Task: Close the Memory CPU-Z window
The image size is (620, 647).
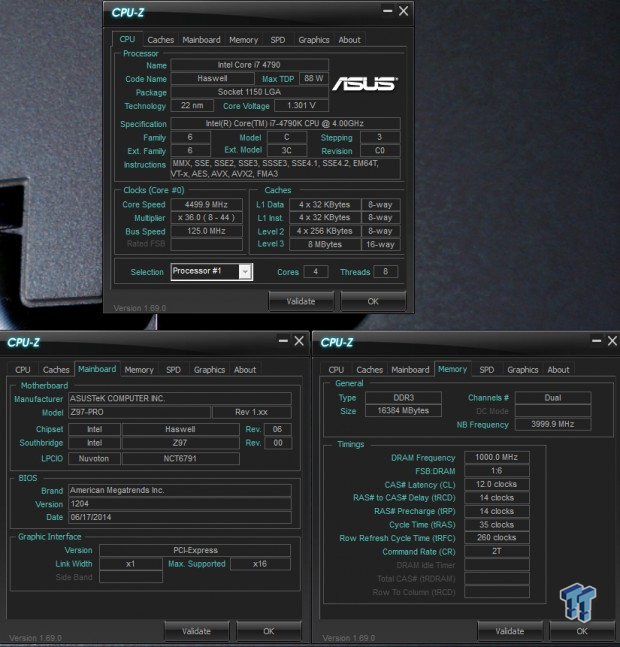Action: tap(613, 341)
